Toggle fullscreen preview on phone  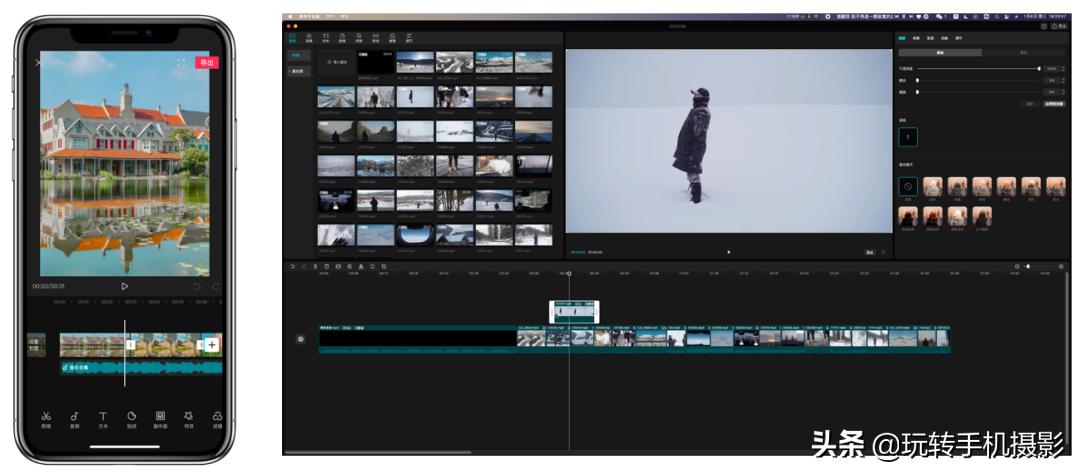pyautogui.click(x=181, y=62)
